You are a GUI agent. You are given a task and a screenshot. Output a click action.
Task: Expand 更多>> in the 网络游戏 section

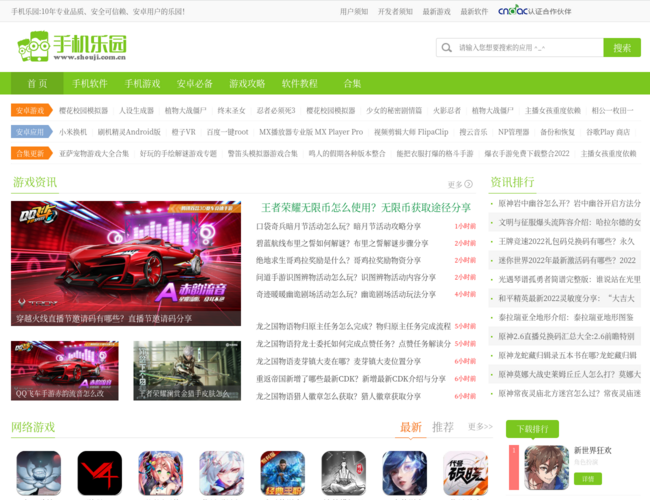tap(480, 427)
